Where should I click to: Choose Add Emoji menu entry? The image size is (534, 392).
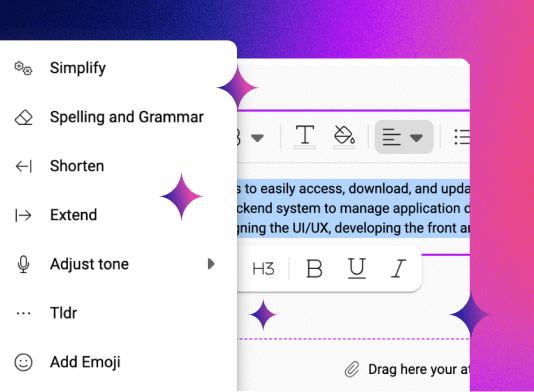pyautogui.click(x=85, y=362)
